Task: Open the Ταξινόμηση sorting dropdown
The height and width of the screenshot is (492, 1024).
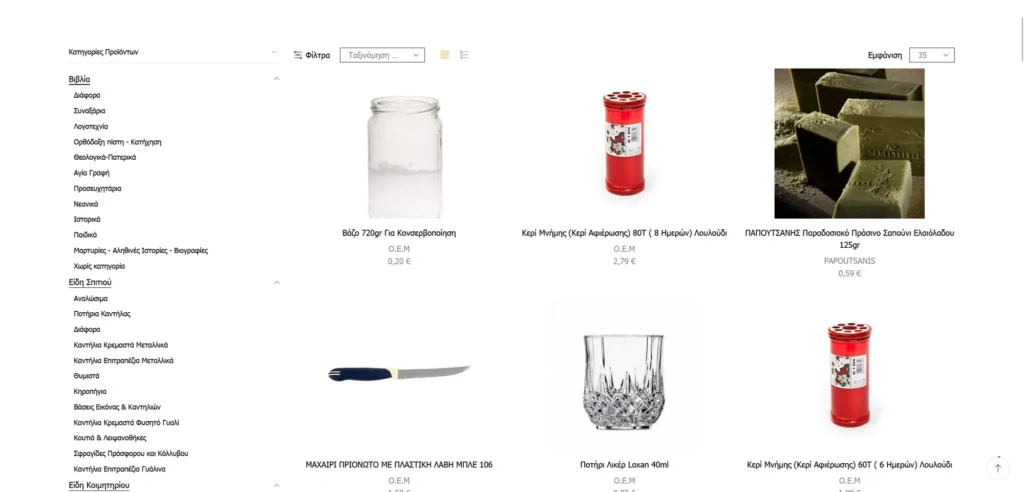Action: (x=382, y=56)
